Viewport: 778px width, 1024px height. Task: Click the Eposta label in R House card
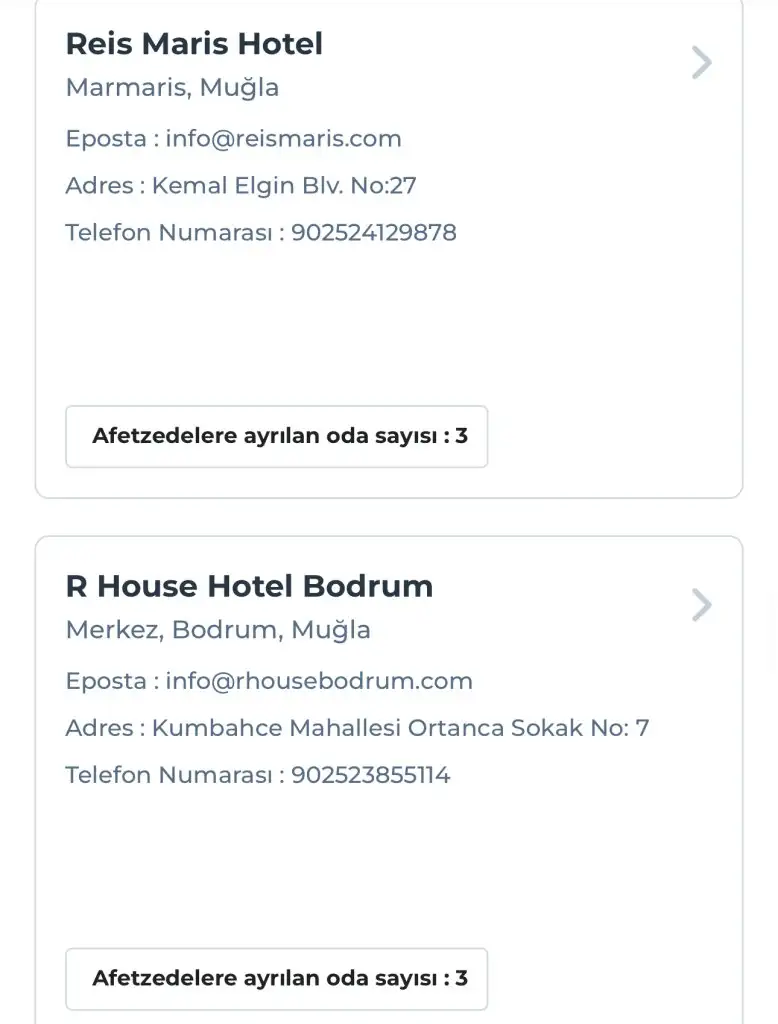tap(106, 681)
